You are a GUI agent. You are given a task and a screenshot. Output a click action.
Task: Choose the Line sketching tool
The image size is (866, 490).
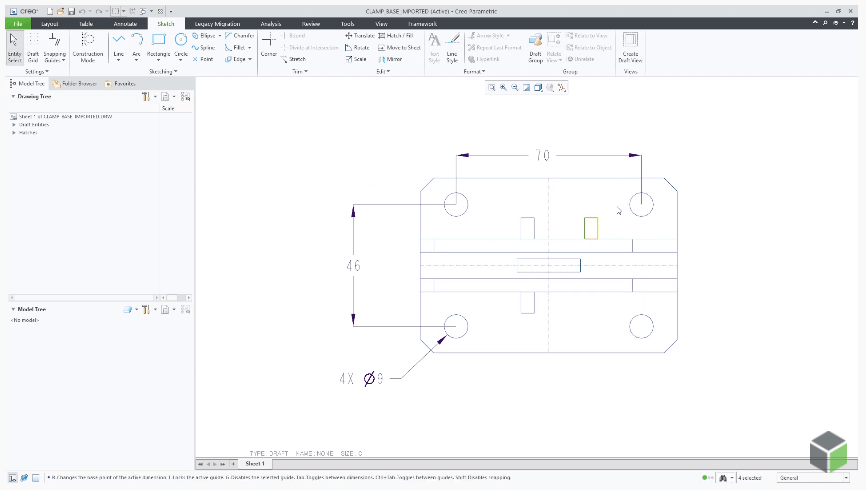pyautogui.click(x=119, y=44)
